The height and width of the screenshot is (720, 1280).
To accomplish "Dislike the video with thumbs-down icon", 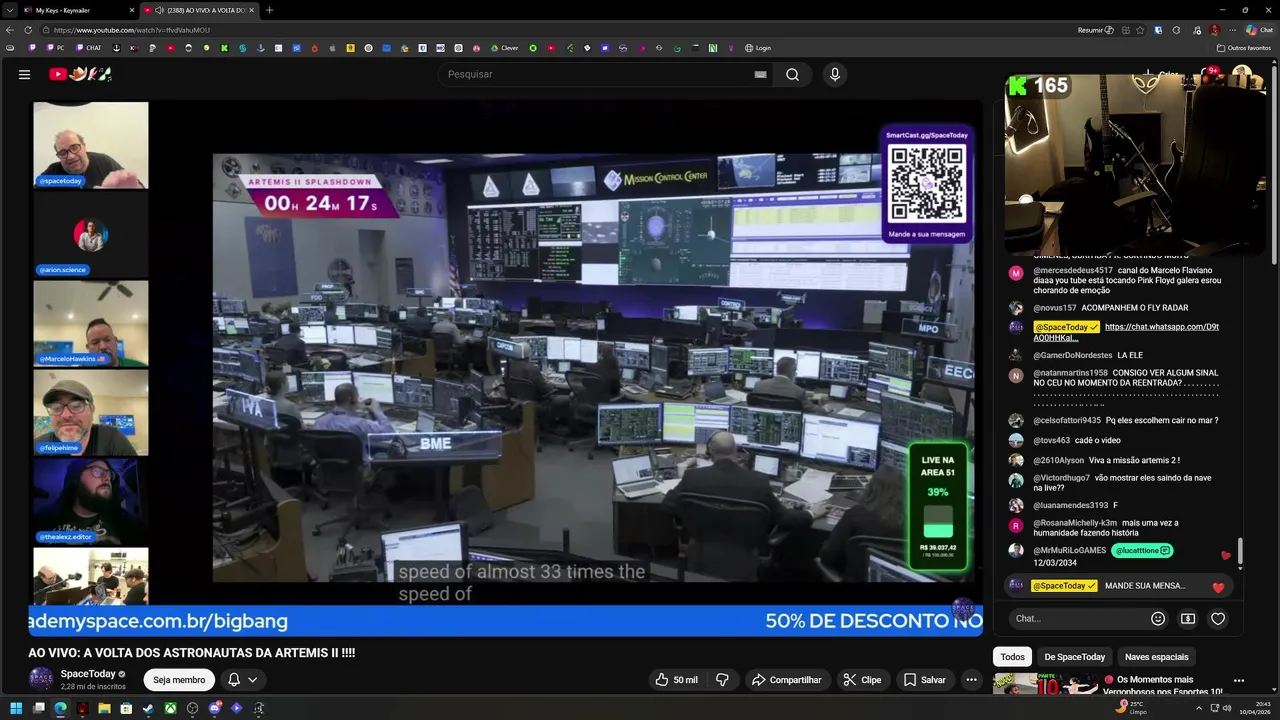I will tap(722, 680).
